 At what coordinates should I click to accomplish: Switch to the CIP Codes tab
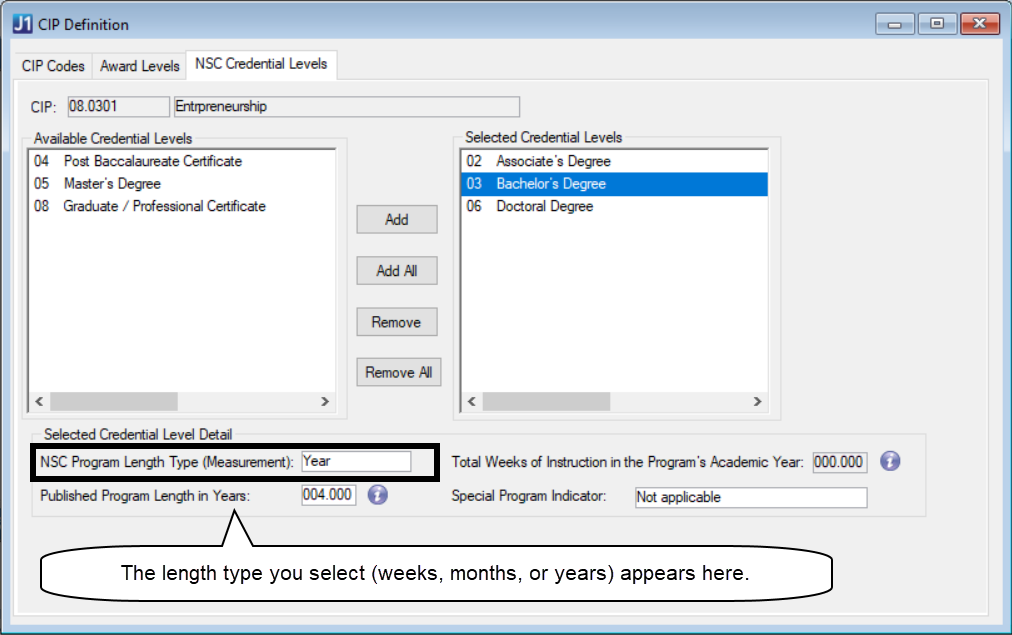[x=53, y=66]
